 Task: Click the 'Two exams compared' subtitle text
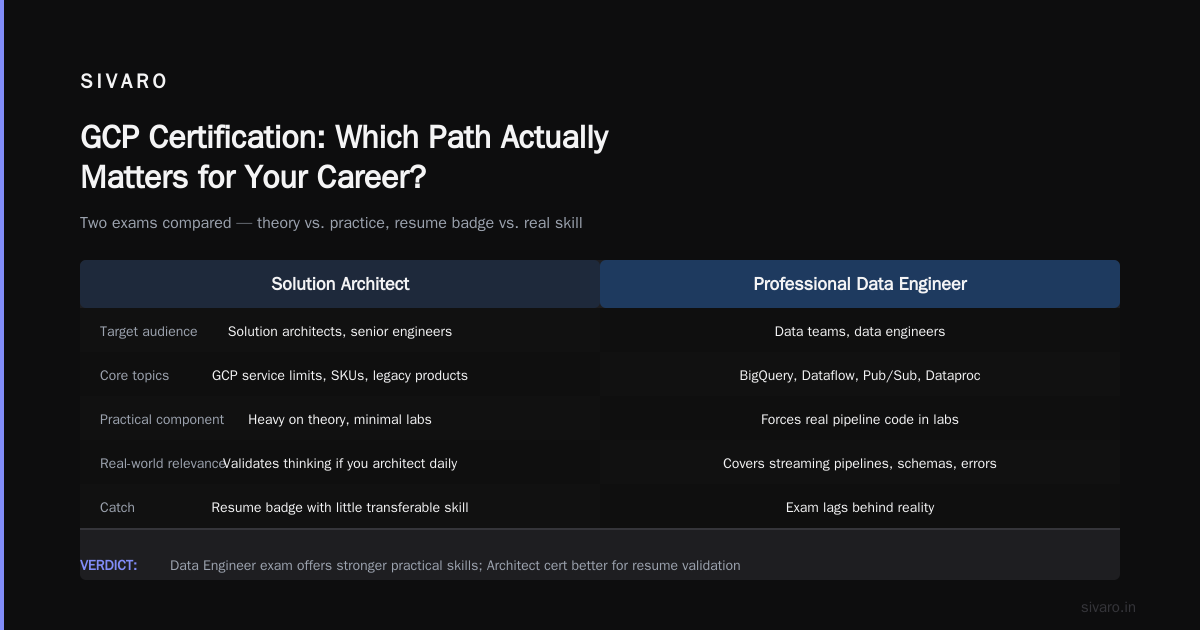coord(331,223)
